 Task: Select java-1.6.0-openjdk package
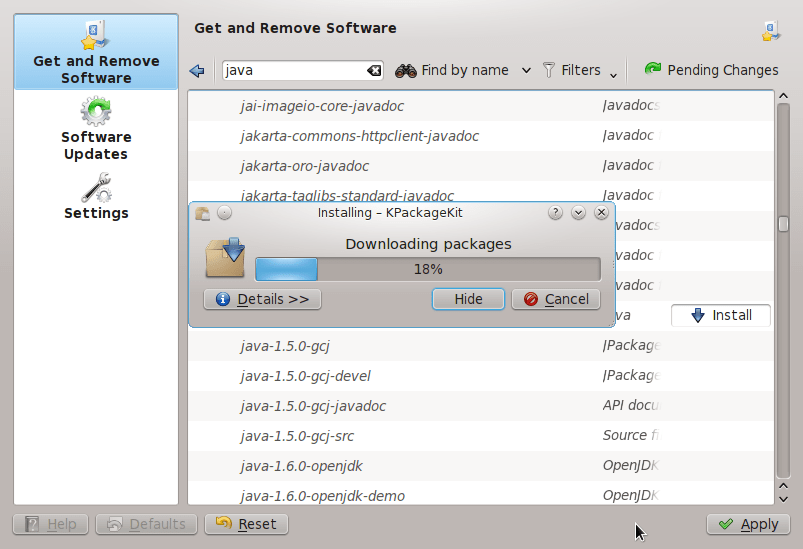(x=480, y=466)
